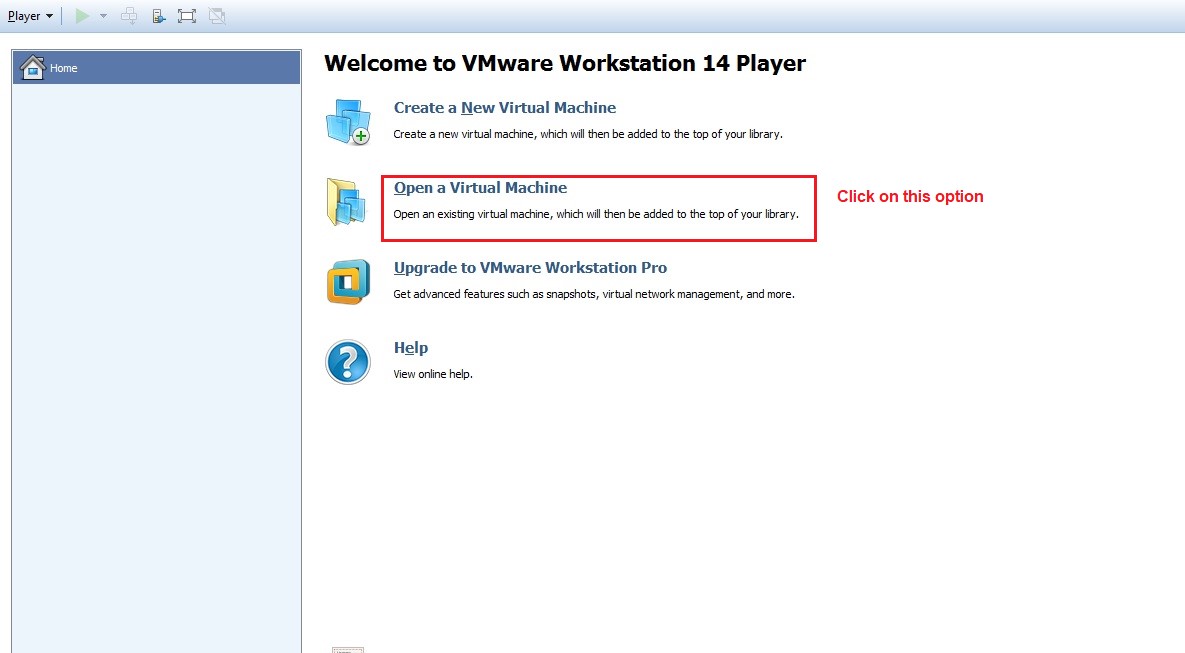Click the green Play virtual machine button
The height and width of the screenshot is (653, 1185).
click(82, 16)
